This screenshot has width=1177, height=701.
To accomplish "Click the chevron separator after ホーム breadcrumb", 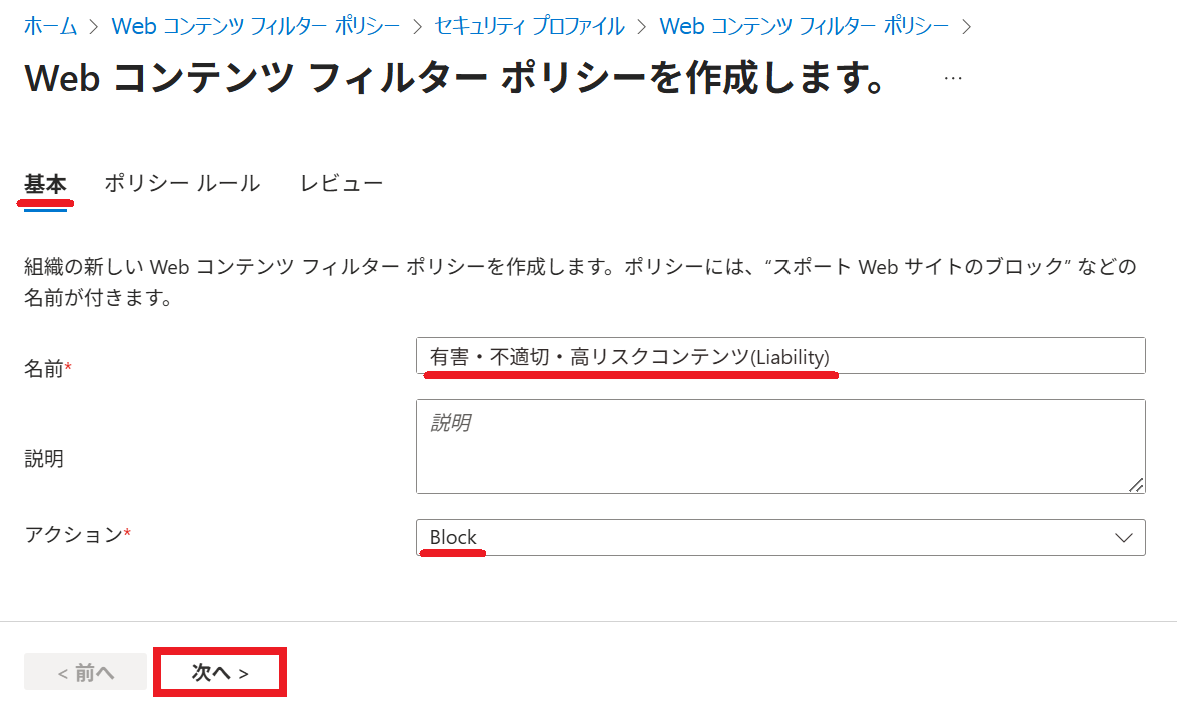I will click(94, 27).
